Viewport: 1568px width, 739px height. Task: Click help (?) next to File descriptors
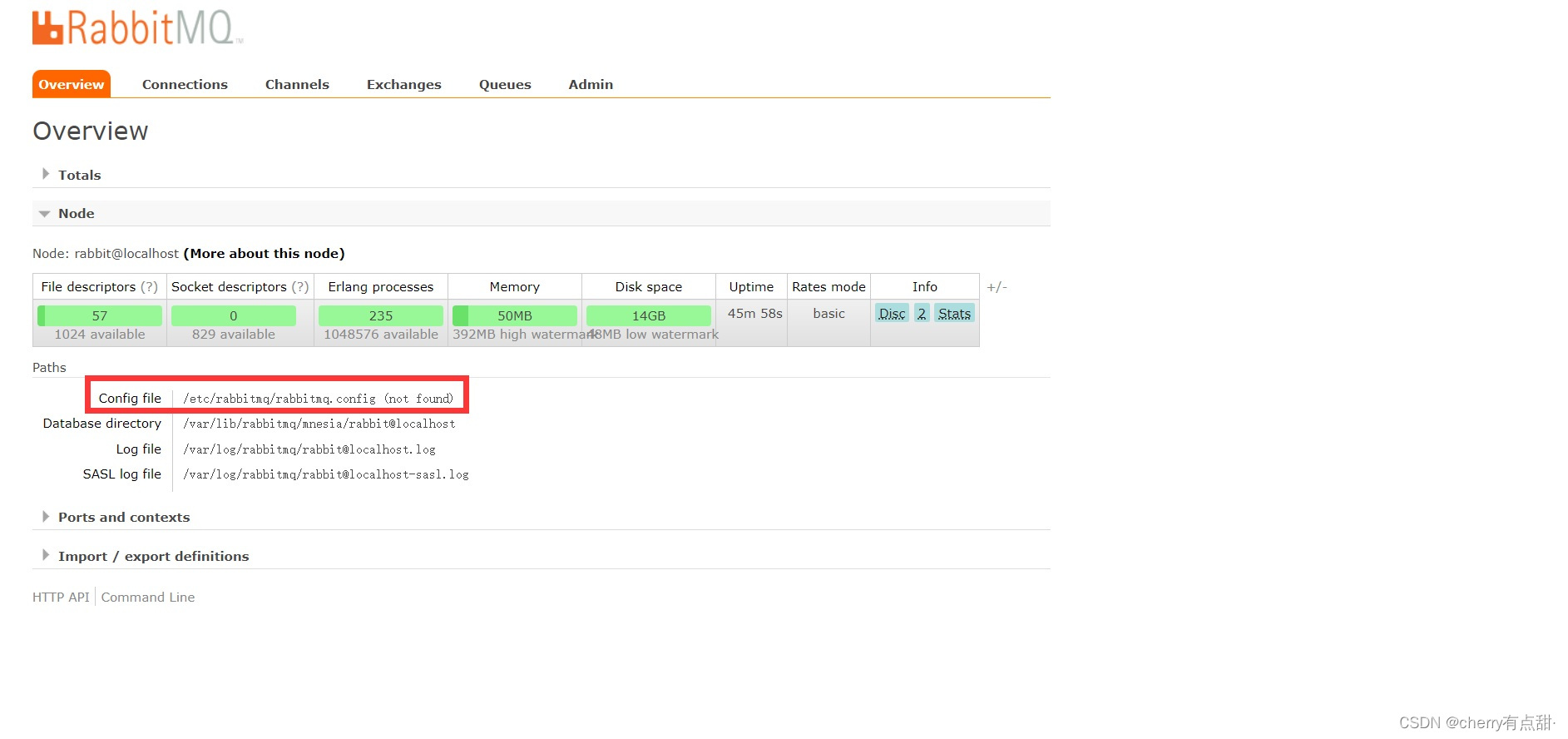[x=149, y=286]
